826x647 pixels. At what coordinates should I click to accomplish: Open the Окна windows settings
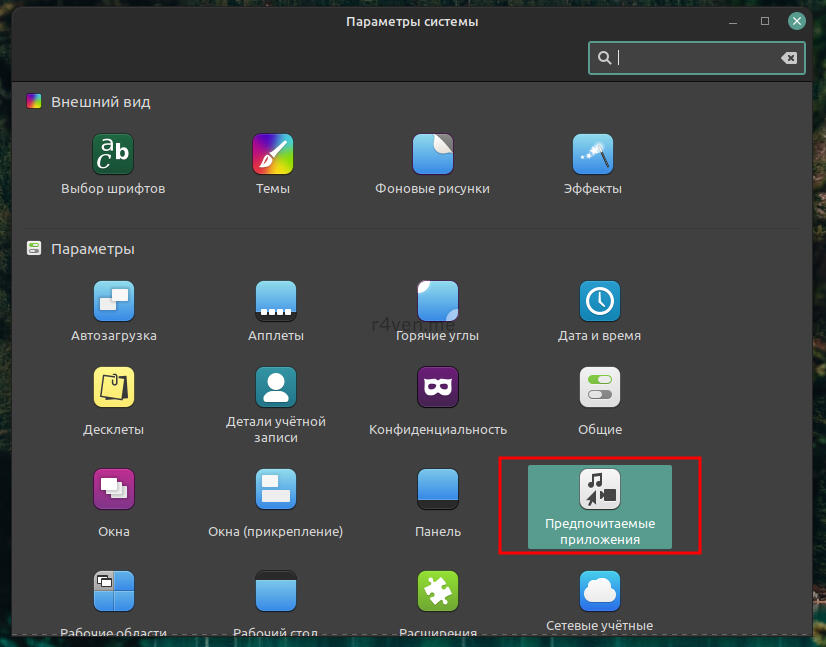[x=113, y=490]
